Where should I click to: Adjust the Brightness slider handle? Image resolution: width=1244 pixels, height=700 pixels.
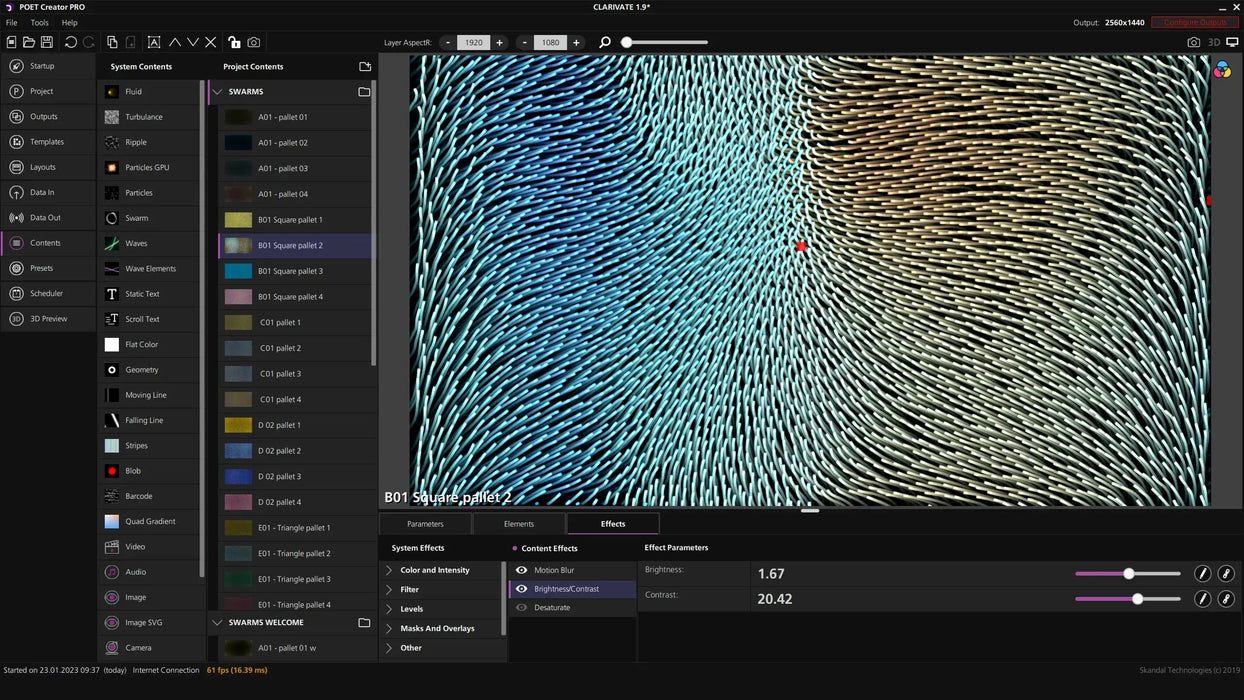coord(1129,574)
